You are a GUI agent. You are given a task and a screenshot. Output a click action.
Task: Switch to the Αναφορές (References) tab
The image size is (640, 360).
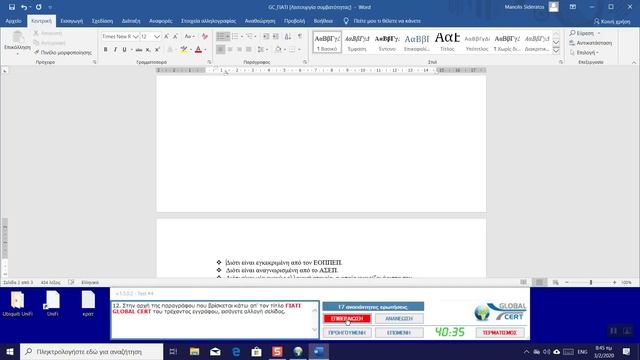160,21
